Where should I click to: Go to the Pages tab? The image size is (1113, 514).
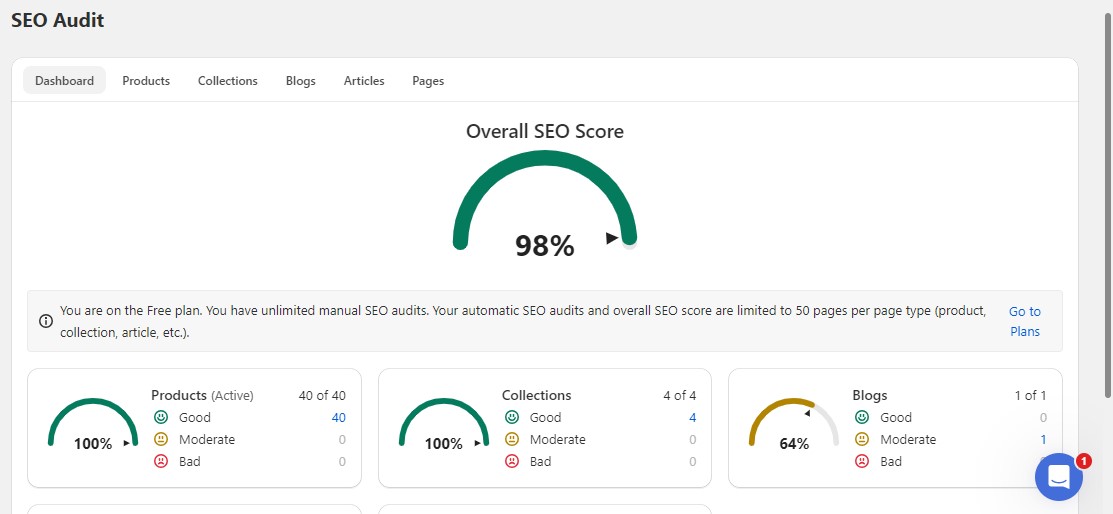click(428, 80)
